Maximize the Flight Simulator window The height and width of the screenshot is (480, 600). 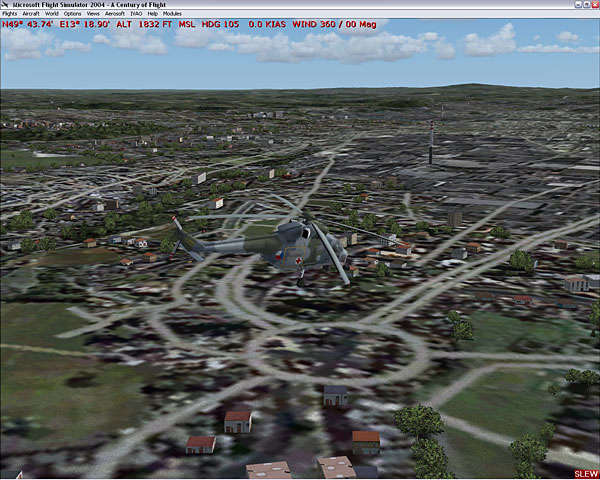[x=586, y=5]
